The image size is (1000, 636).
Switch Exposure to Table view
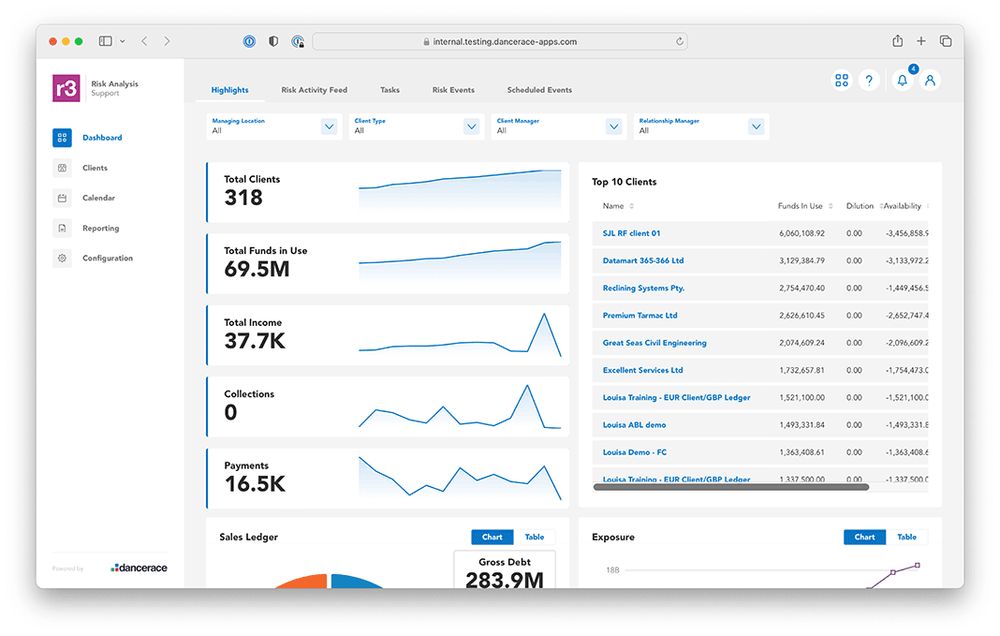coord(907,537)
